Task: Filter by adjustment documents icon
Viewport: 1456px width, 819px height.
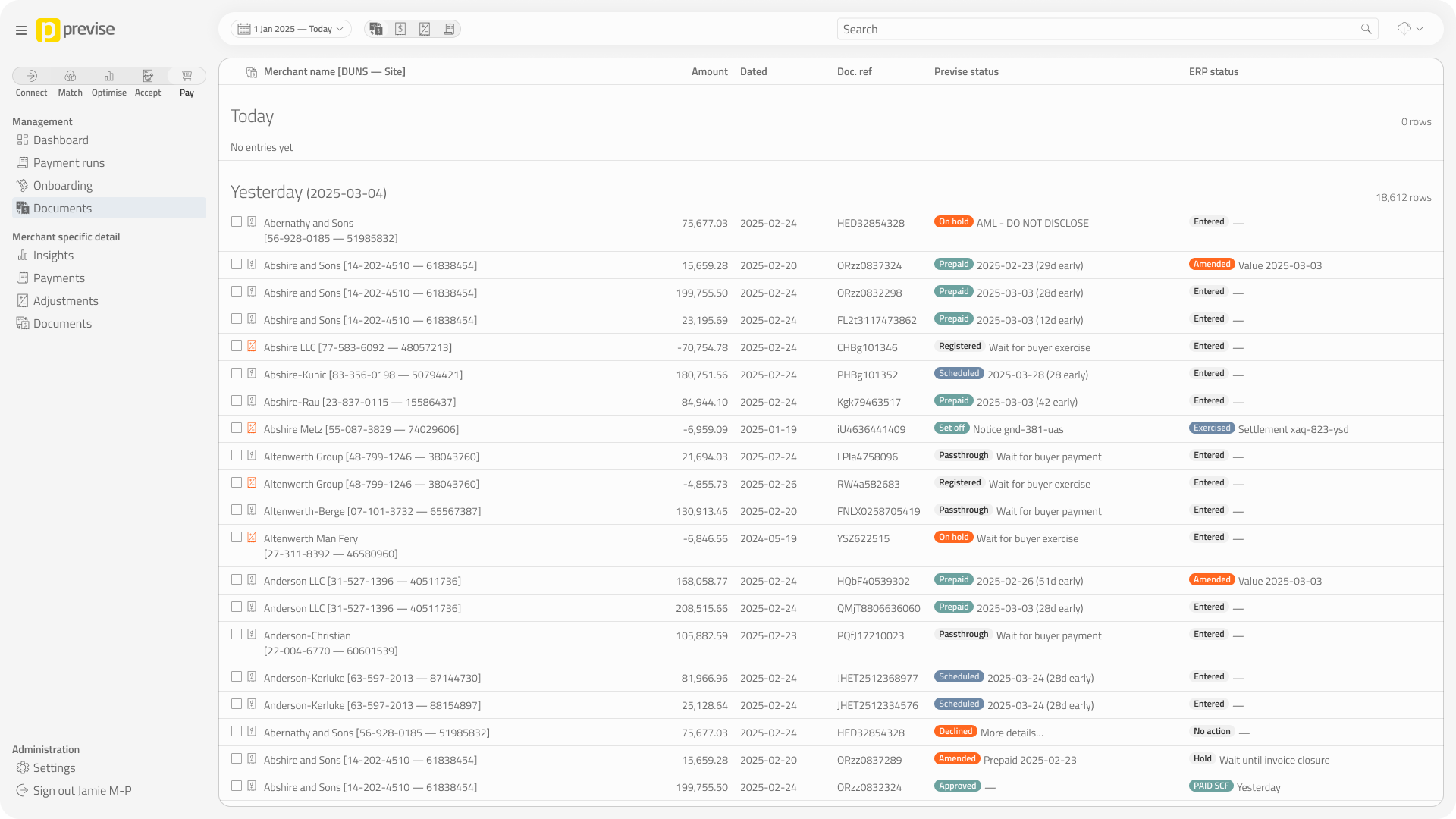Action: click(x=425, y=29)
